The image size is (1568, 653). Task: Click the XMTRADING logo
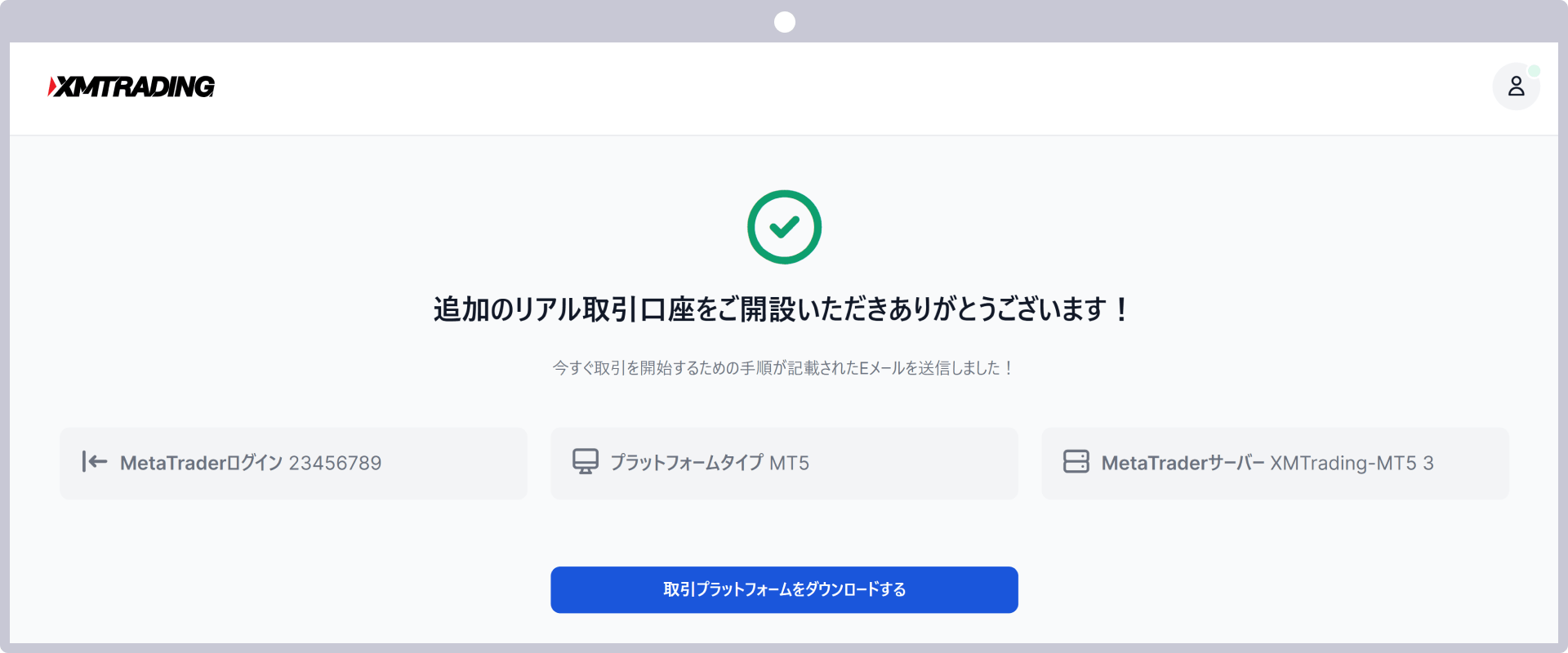(x=131, y=87)
